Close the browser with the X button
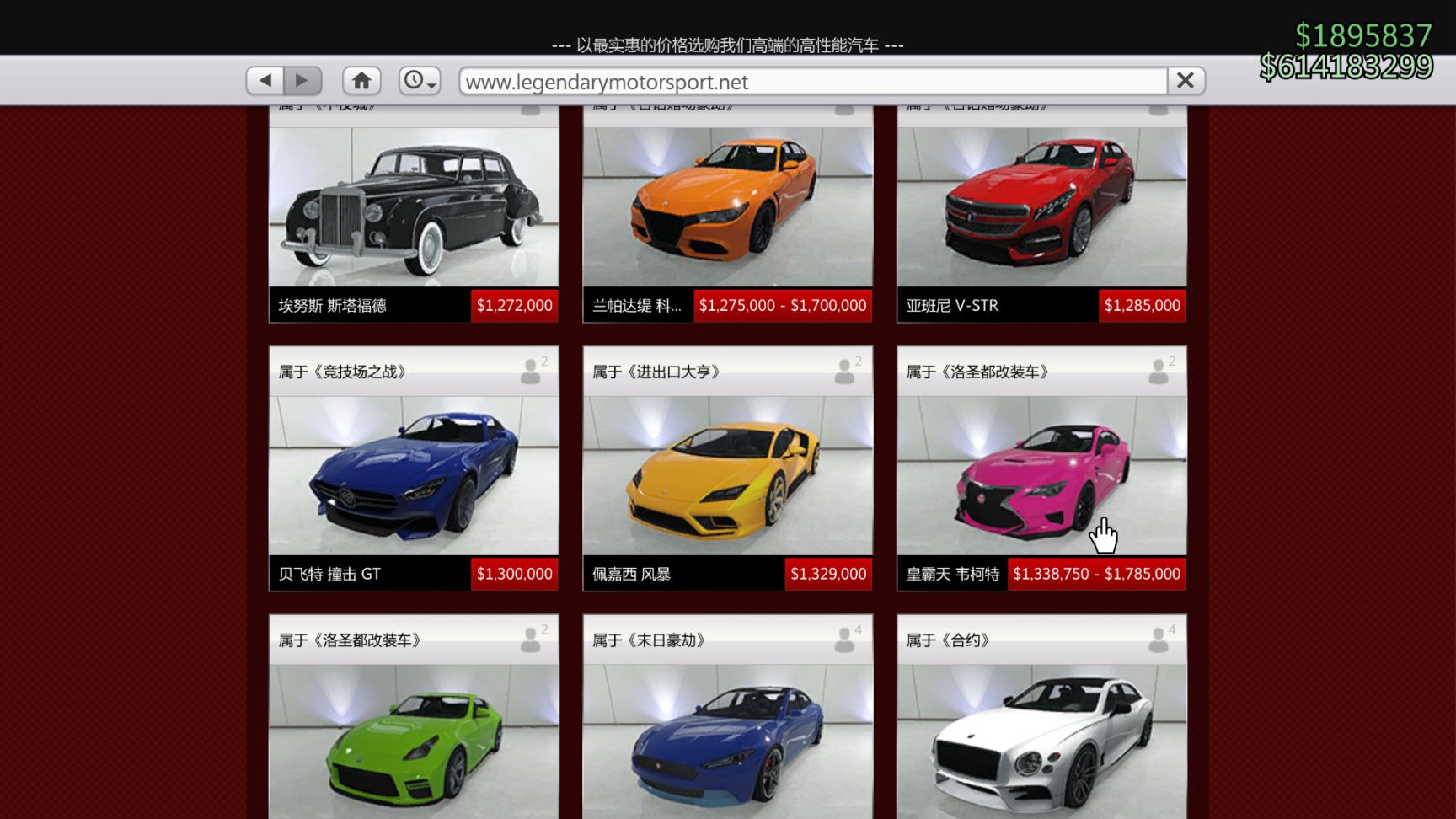The height and width of the screenshot is (819, 1456). coord(1184,80)
